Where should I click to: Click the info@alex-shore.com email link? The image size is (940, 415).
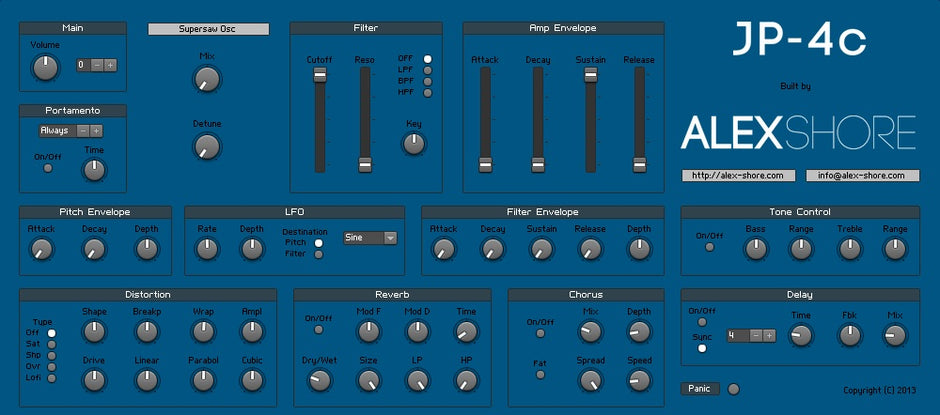click(x=862, y=175)
